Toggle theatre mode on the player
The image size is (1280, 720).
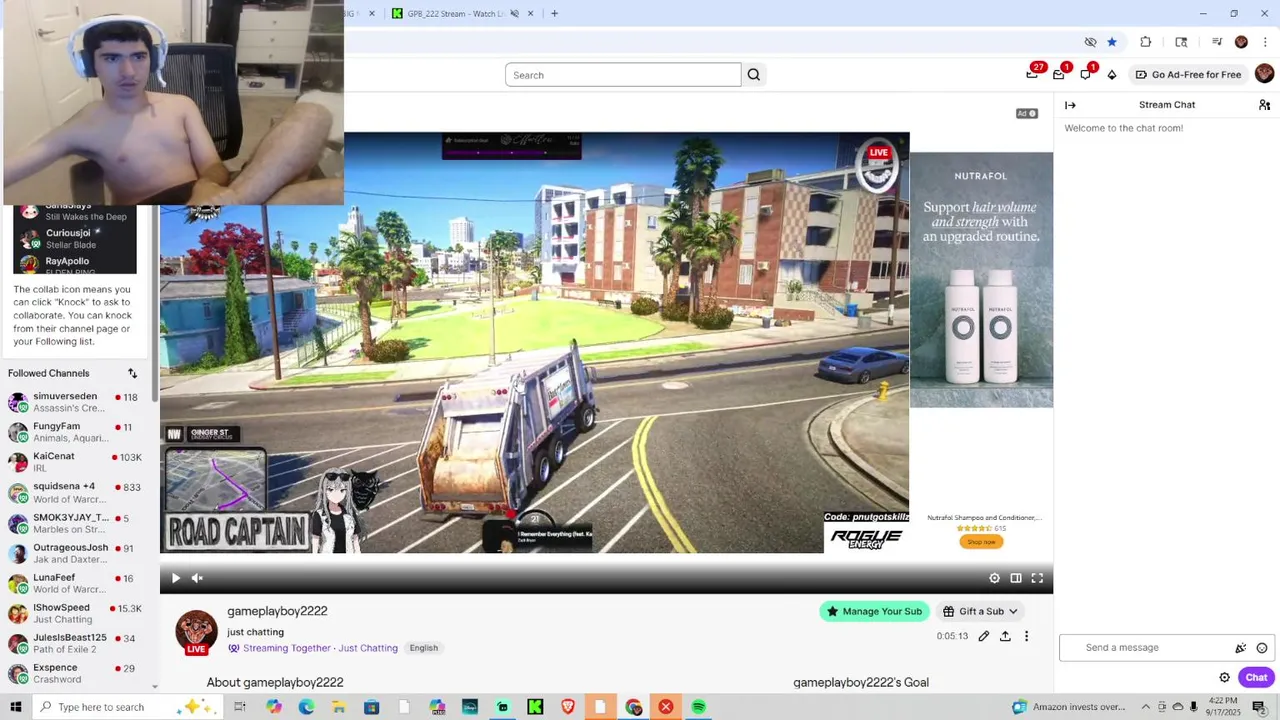(x=1016, y=578)
